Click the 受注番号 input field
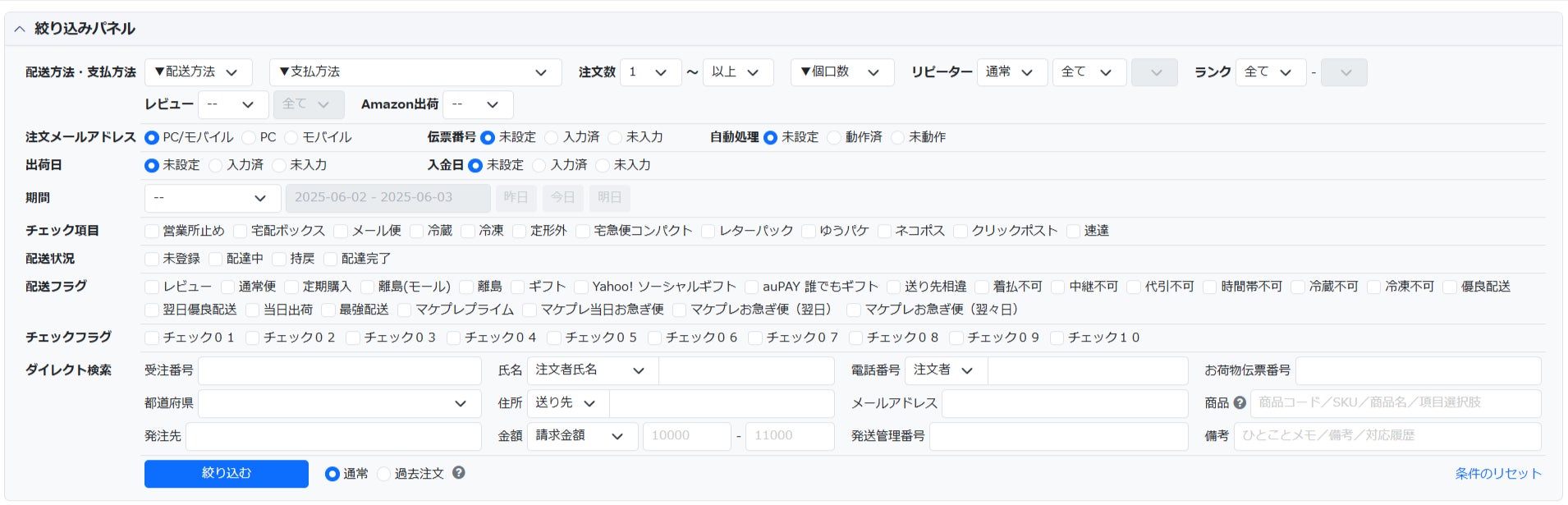 click(339, 370)
